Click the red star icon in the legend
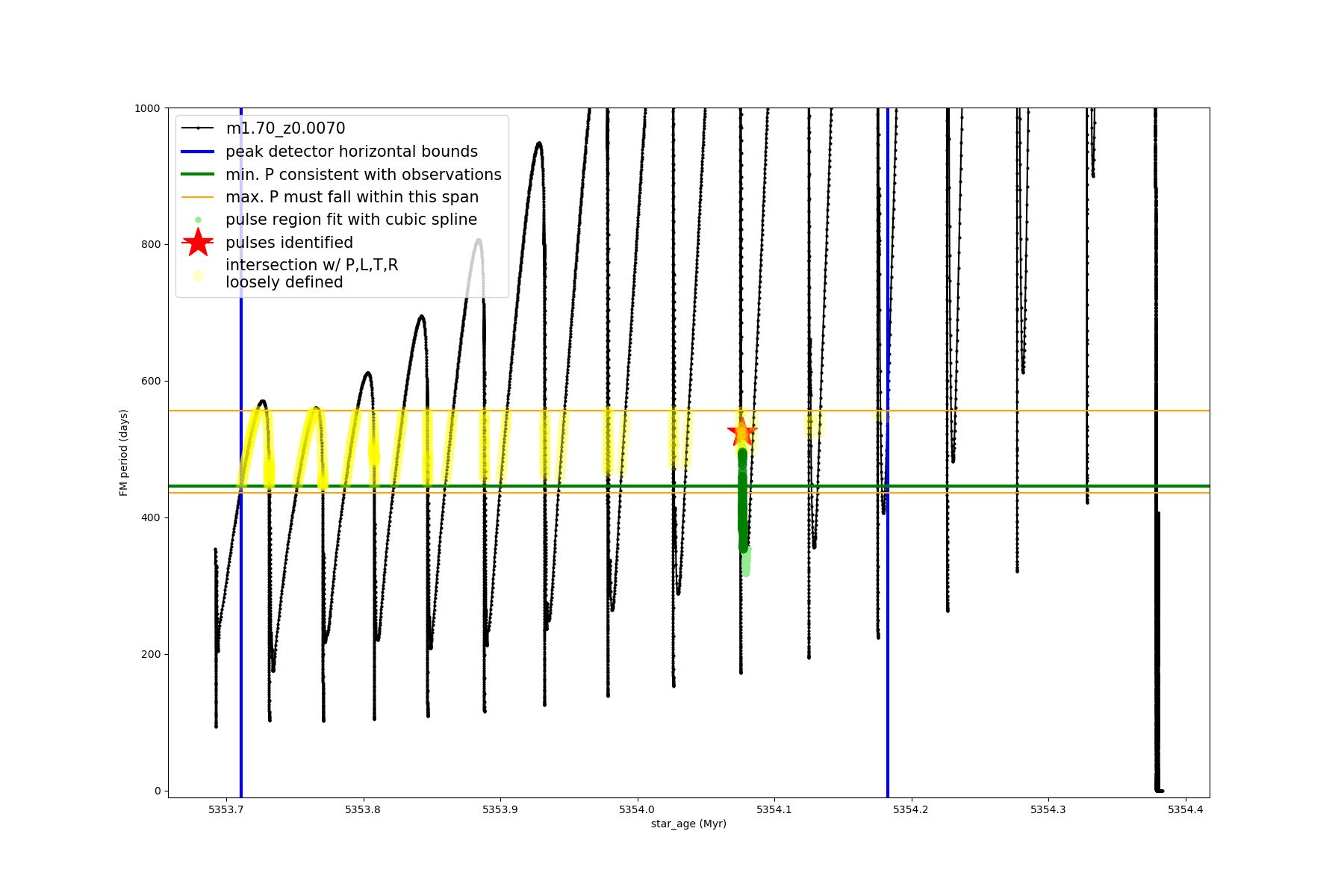 point(198,243)
